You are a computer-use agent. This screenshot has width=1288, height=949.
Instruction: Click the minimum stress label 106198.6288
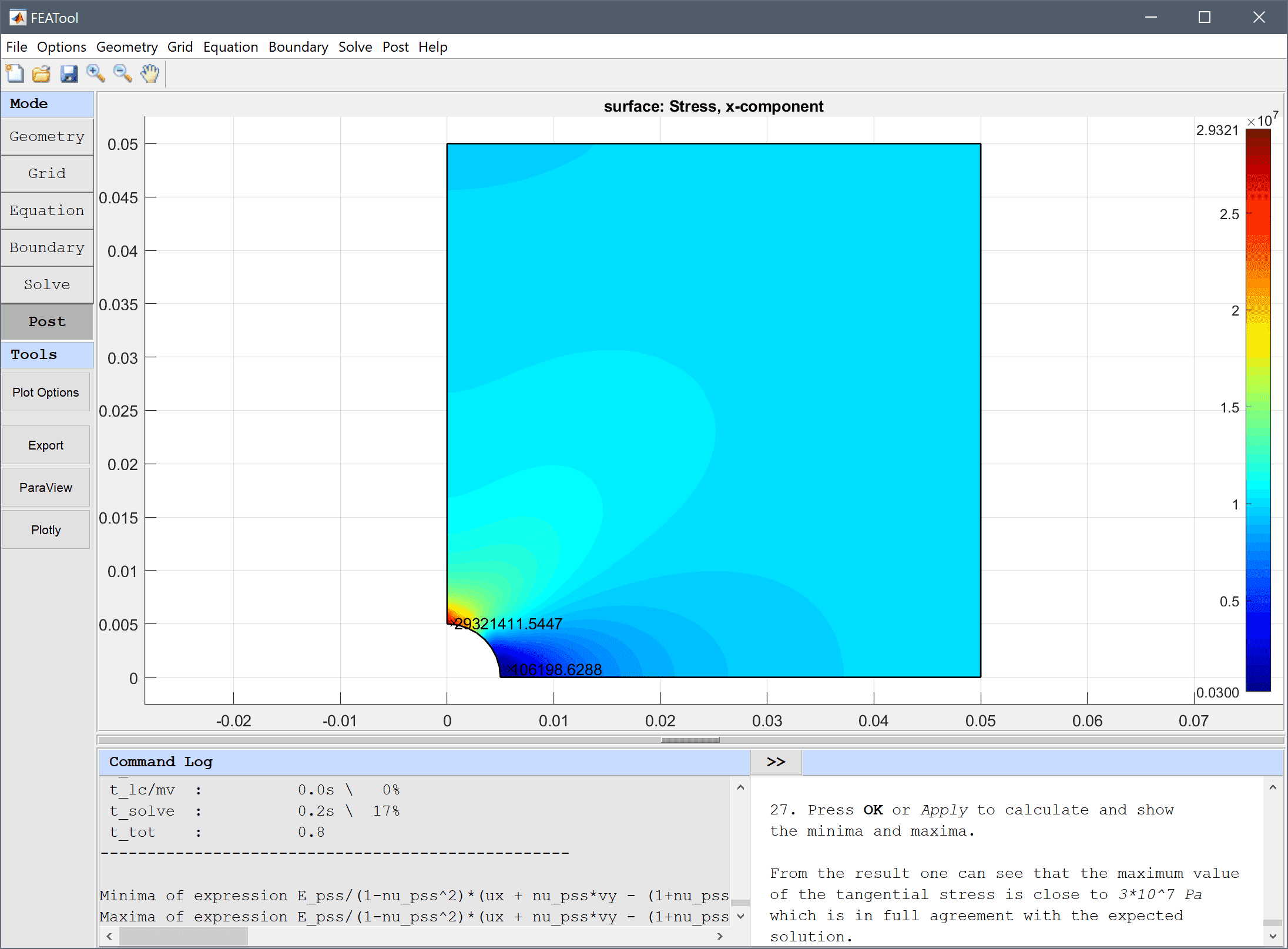coord(555,669)
